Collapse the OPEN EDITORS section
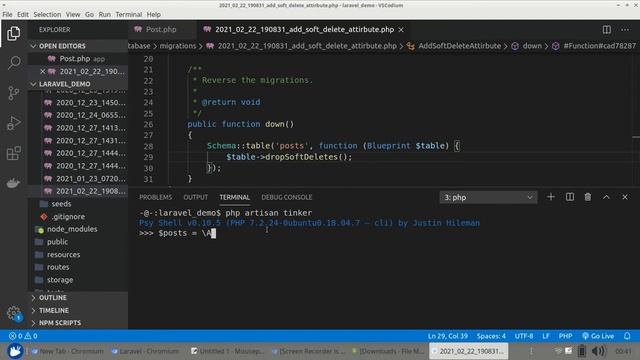The height and width of the screenshot is (360, 640). tap(62, 46)
